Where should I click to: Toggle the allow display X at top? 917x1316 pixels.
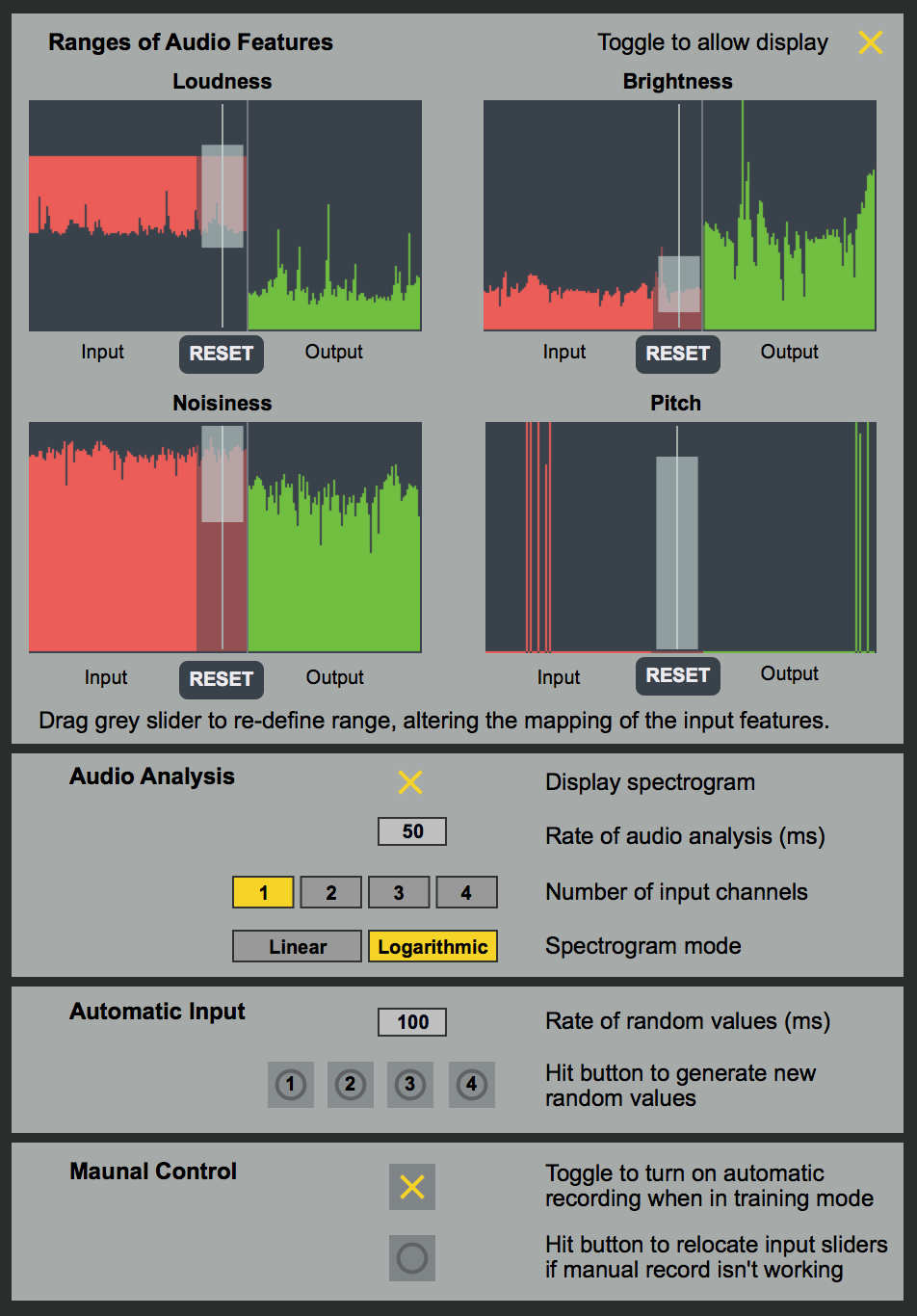tap(870, 42)
